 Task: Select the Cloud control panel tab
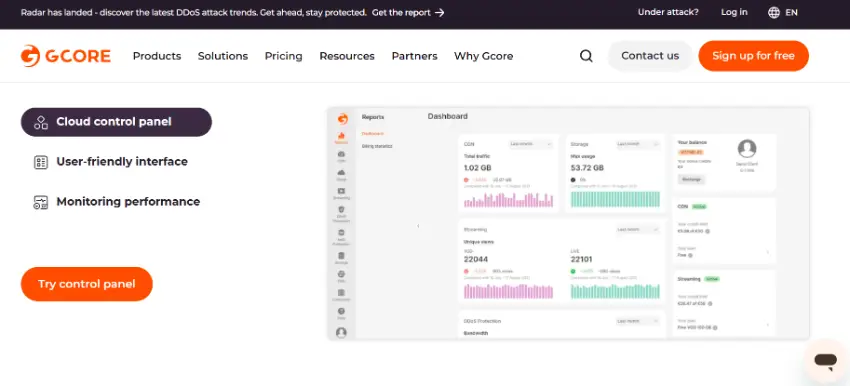pos(117,122)
